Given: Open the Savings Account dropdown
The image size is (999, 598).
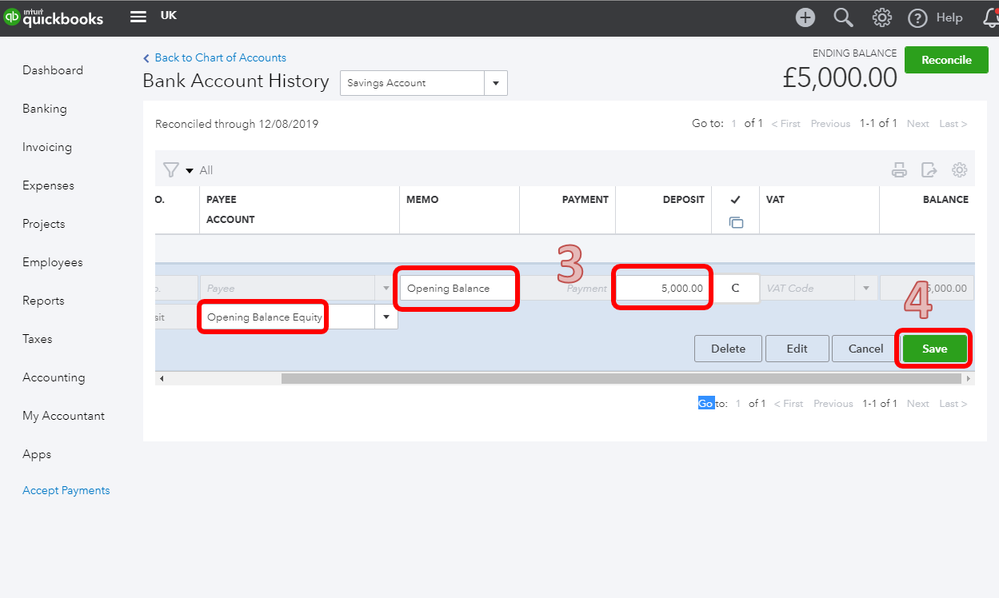Looking at the screenshot, I should tap(496, 83).
